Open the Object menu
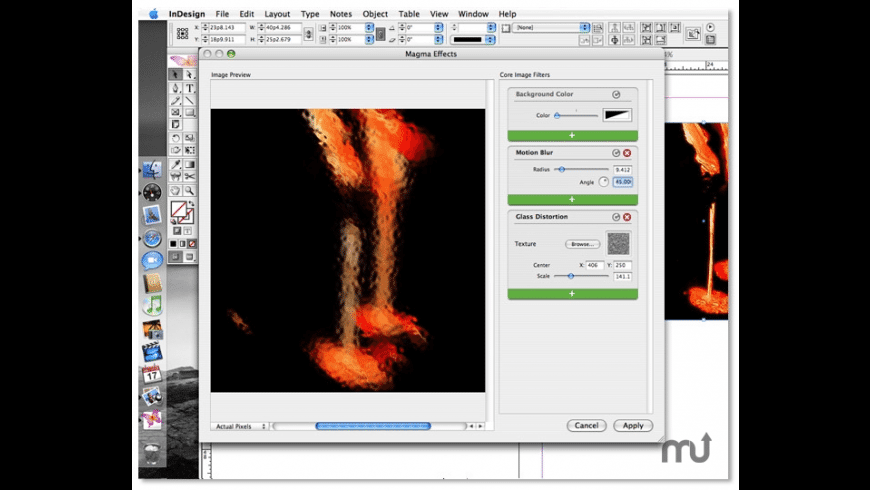Viewport: 870px width, 490px height. [x=375, y=14]
